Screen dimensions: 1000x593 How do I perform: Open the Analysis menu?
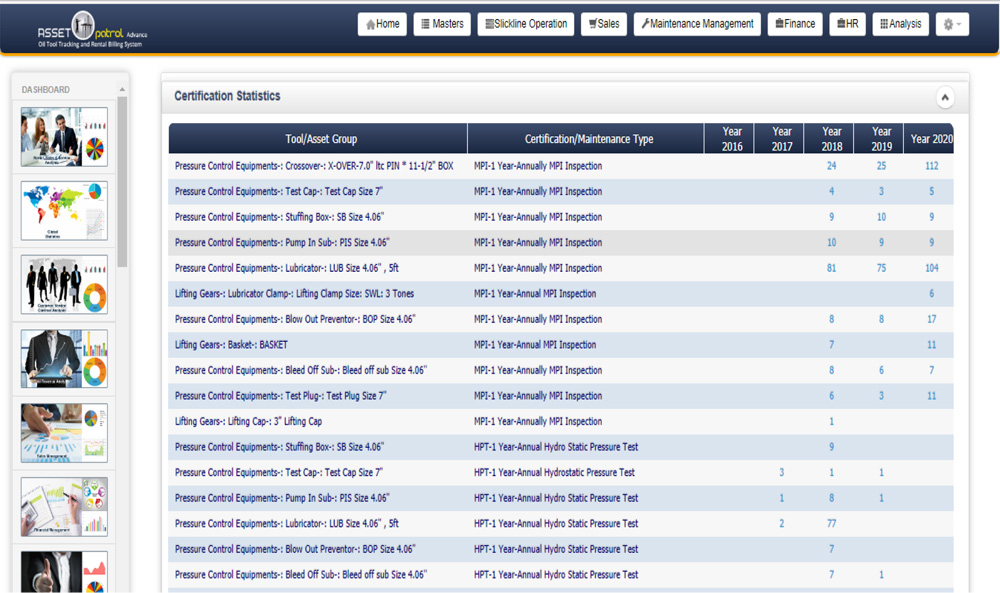[x=900, y=24]
